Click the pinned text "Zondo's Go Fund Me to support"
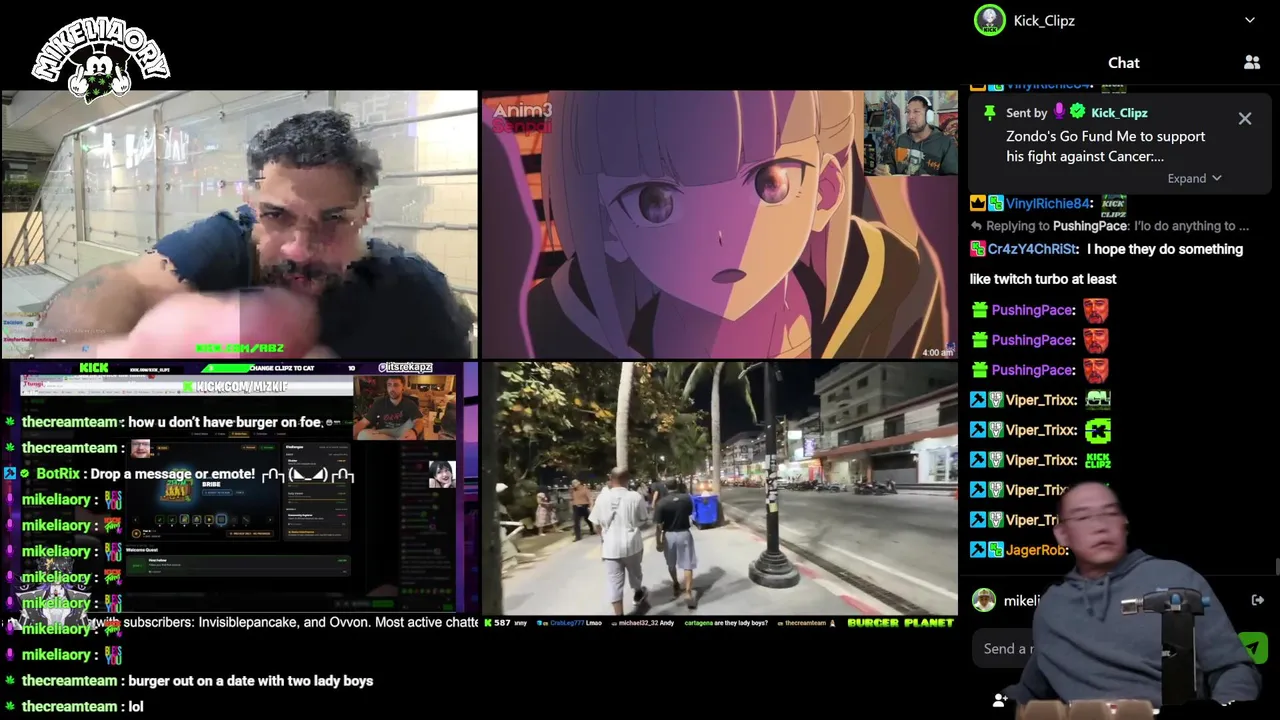The height and width of the screenshot is (720, 1280). point(1105,136)
